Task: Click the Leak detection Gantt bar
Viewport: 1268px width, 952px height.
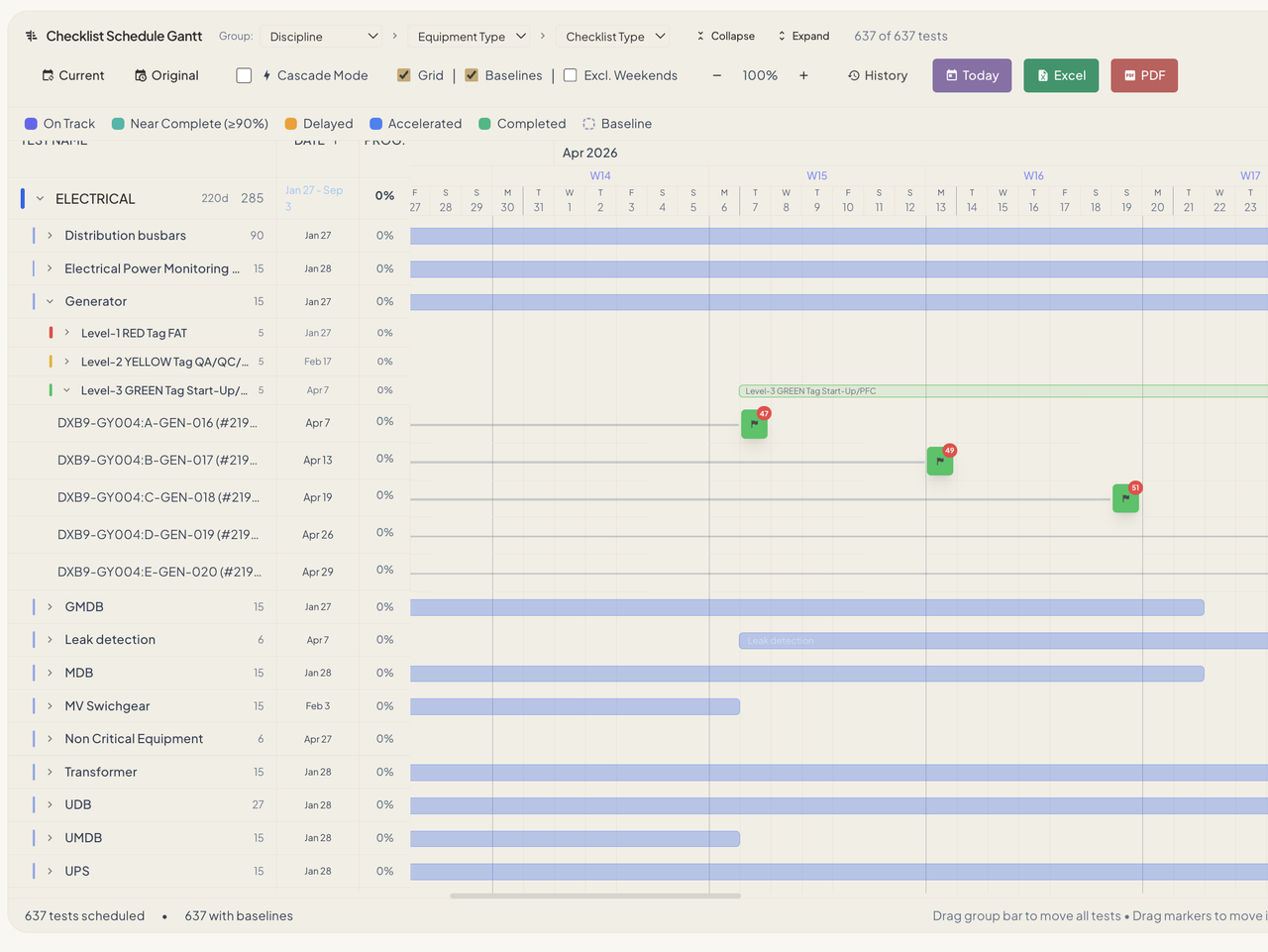Action: click(x=1003, y=641)
